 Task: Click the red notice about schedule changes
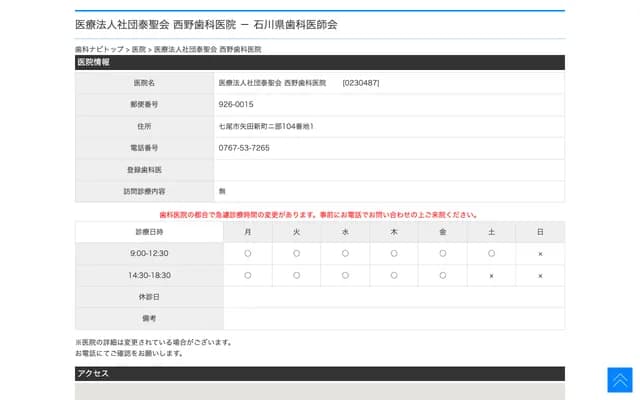click(x=319, y=215)
